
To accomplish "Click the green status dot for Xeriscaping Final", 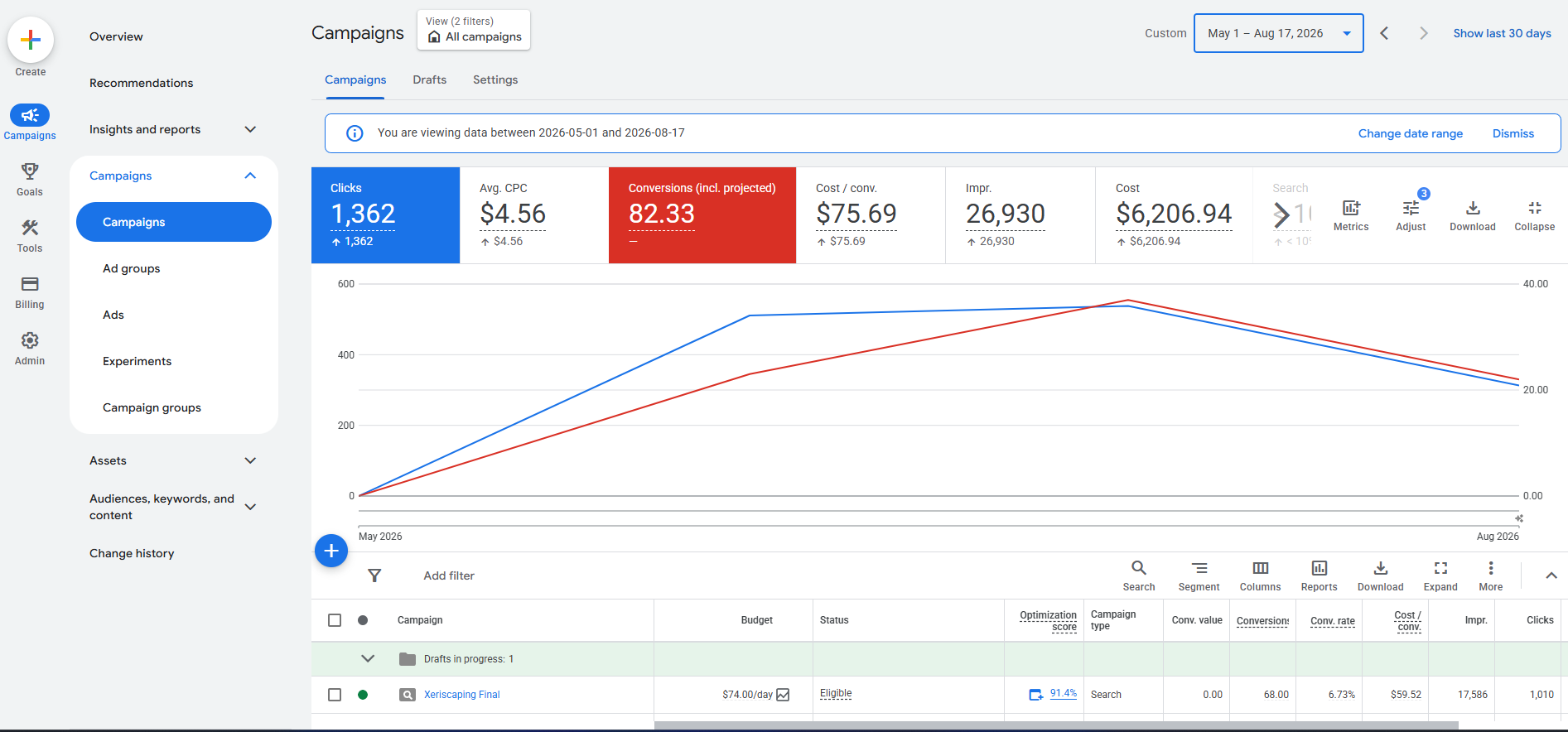I will click(x=363, y=695).
